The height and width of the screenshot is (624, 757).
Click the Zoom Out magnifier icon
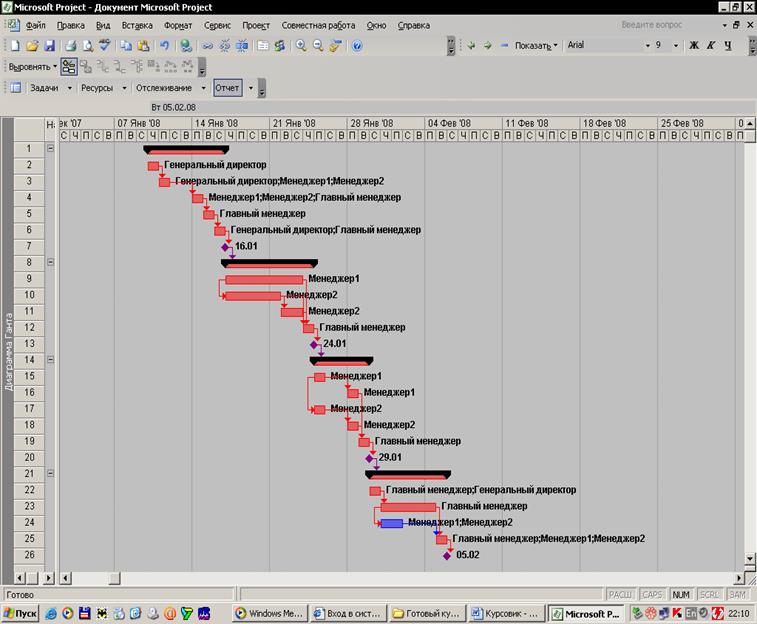pyautogui.click(x=318, y=46)
